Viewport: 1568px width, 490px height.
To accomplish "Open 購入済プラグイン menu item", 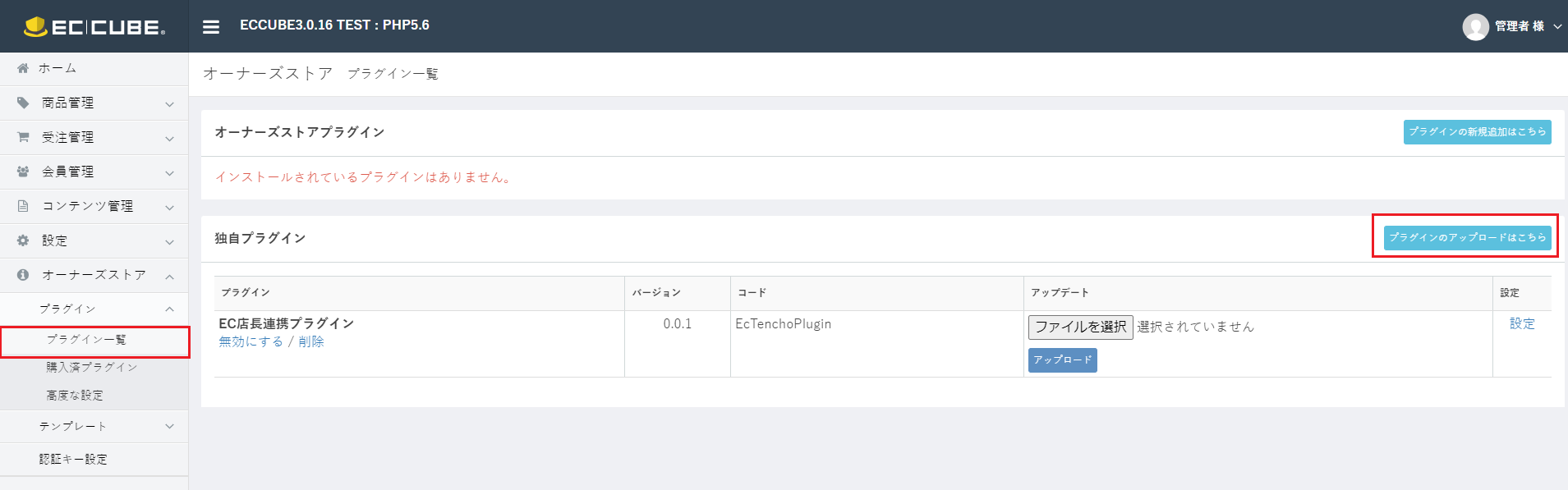I will [92, 367].
